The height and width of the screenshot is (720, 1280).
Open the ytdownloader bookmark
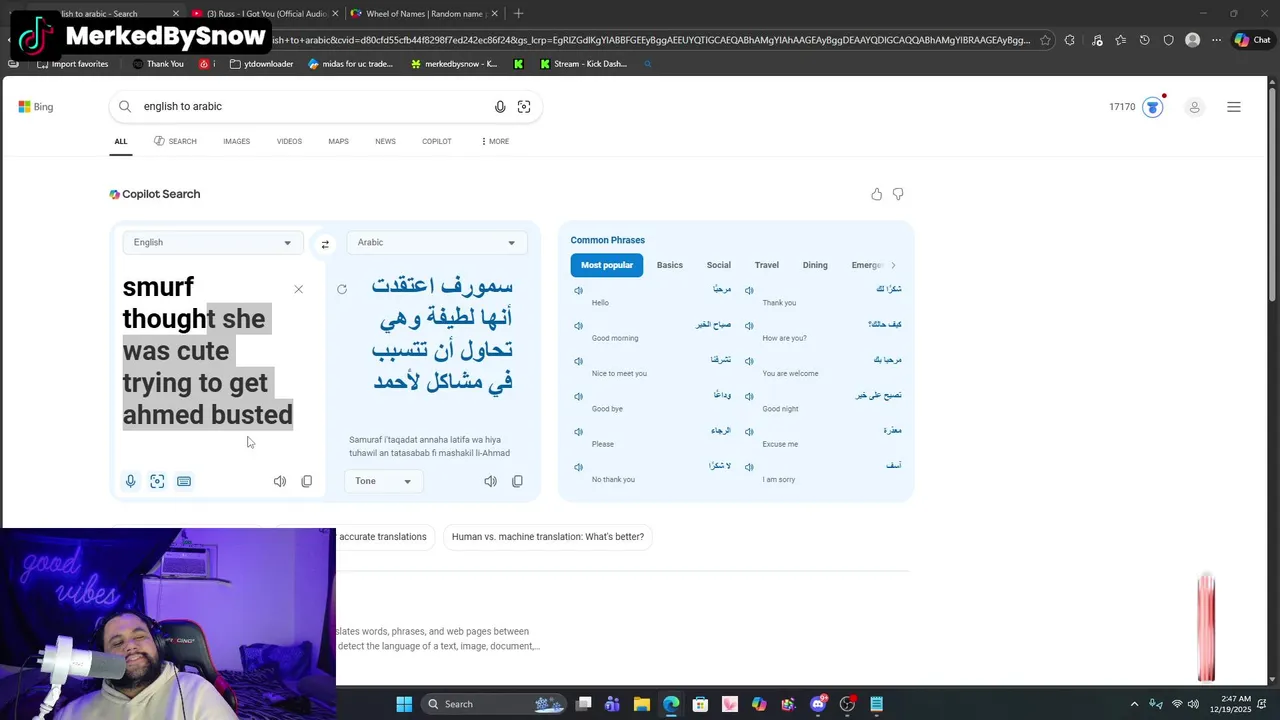(261, 64)
